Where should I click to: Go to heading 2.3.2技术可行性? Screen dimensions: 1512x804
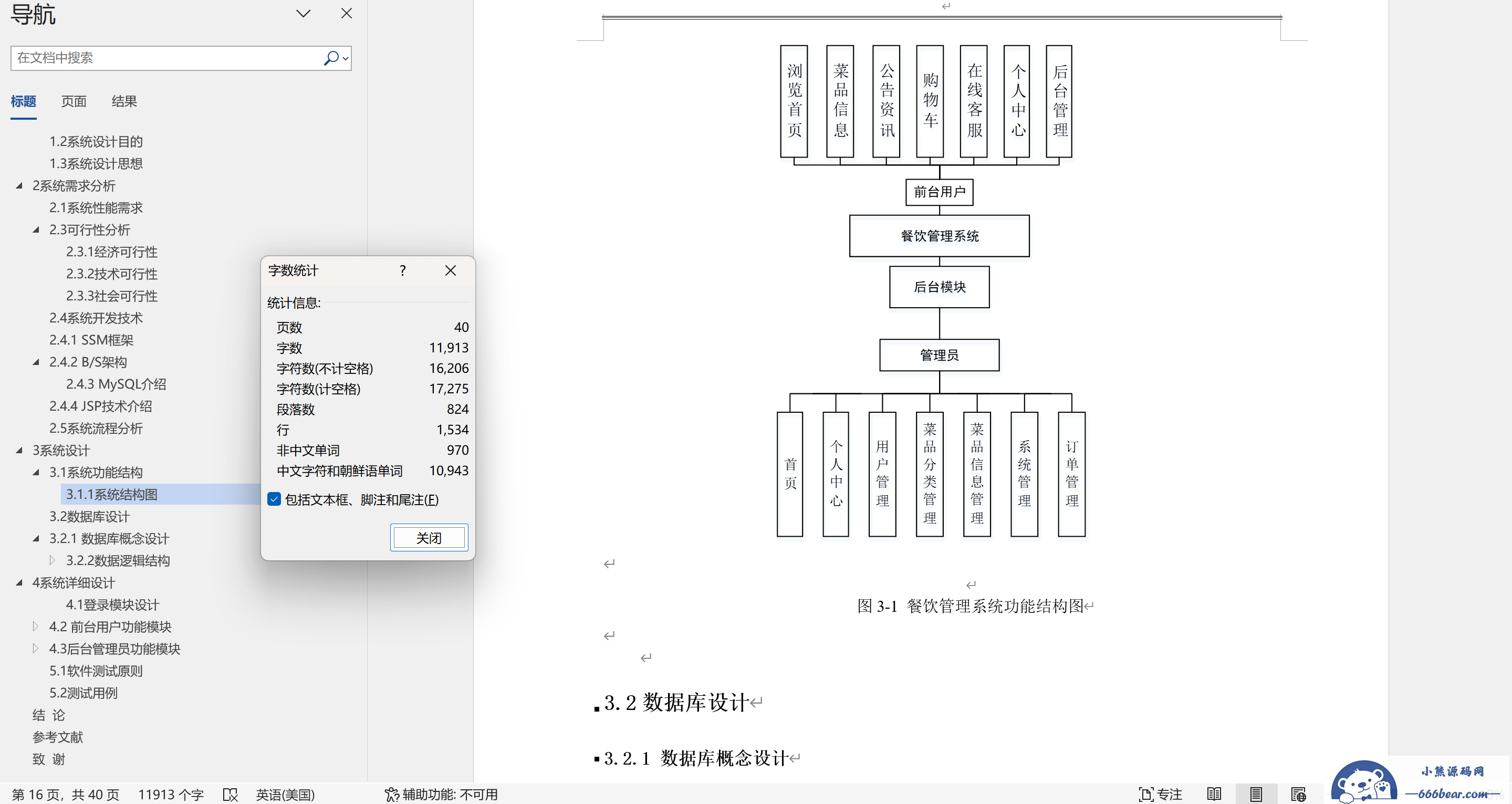point(111,274)
